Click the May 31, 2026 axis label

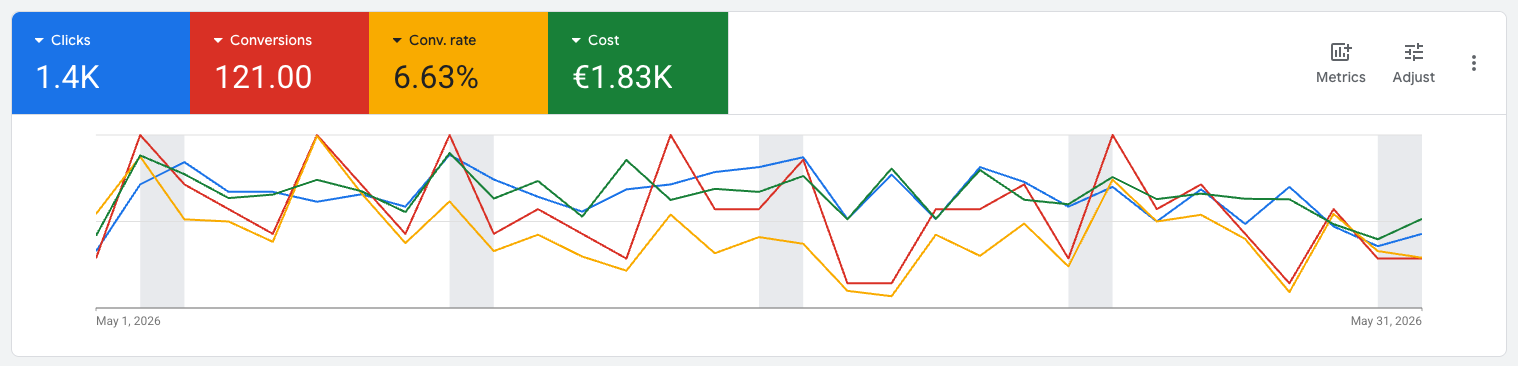tap(1386, 321)
